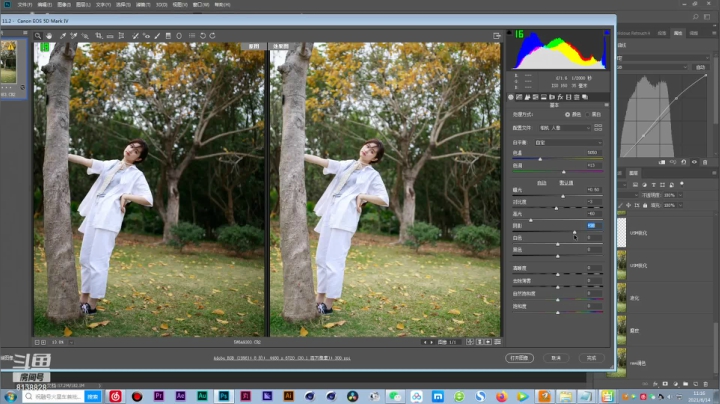Open the Lens Corrections panel icon

[552, 97]
